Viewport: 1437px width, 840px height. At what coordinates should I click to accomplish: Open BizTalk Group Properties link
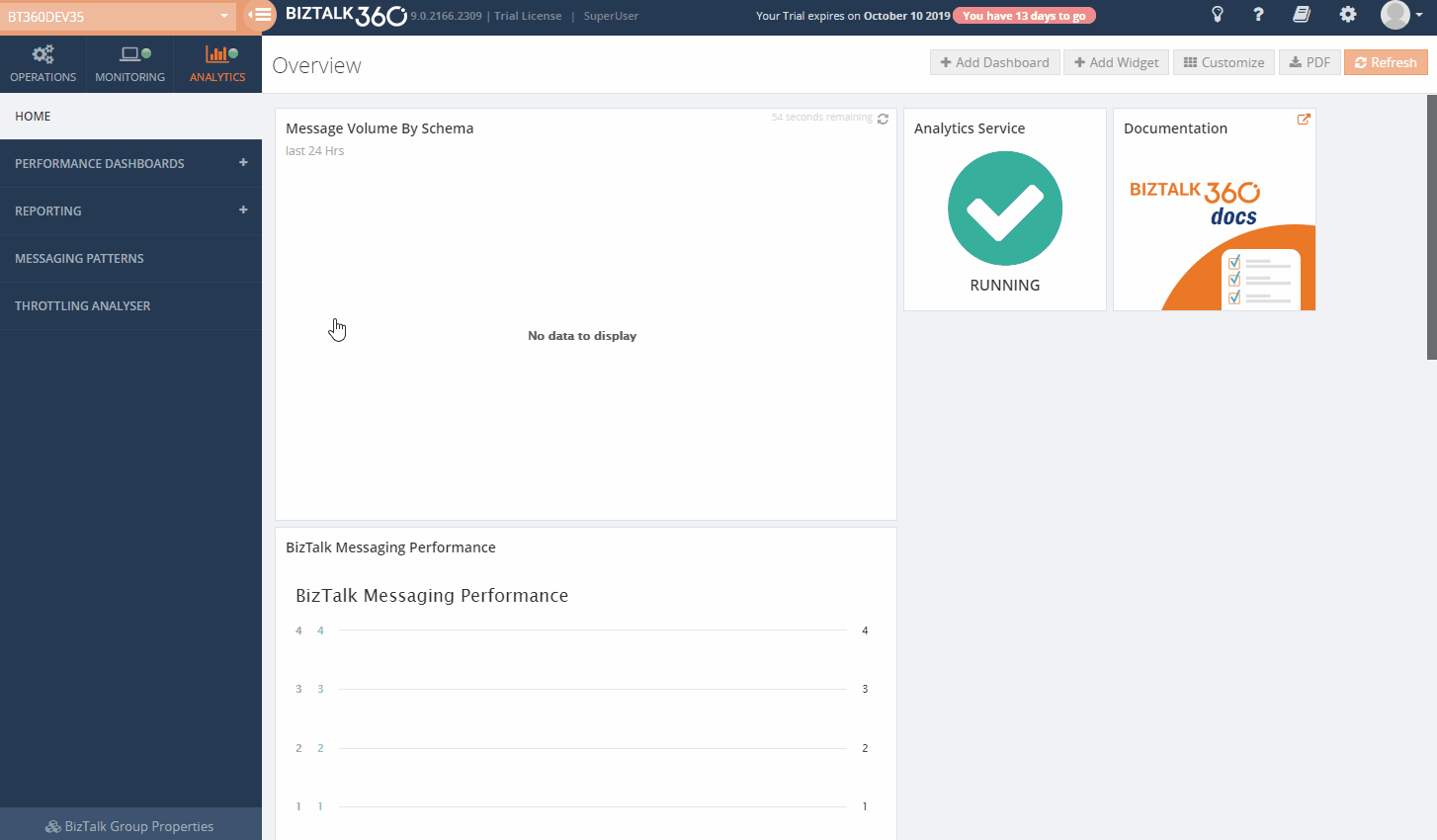pyautogui.click(x=130, y=826)
